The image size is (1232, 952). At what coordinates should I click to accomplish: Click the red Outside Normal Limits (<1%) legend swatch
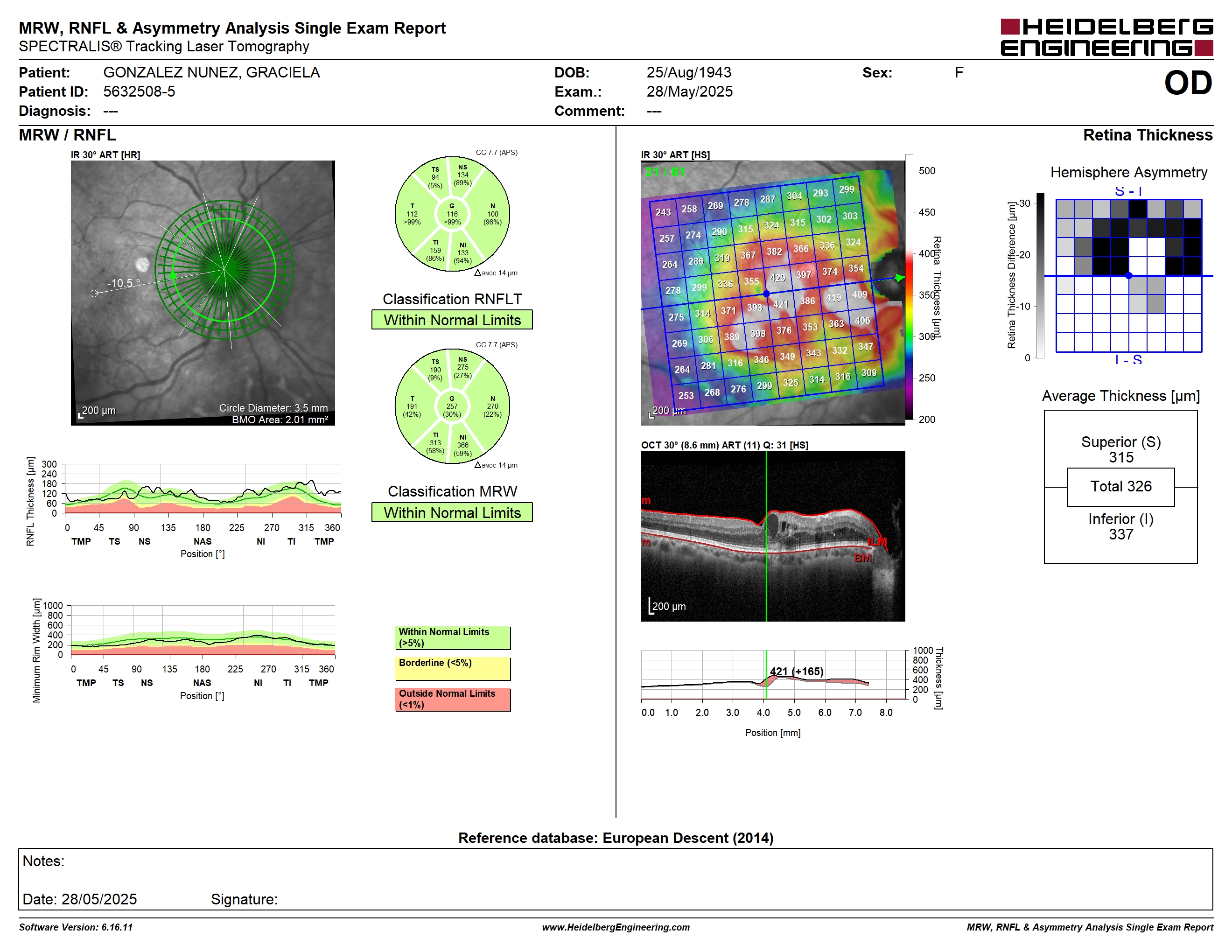(x=452, y=700)
